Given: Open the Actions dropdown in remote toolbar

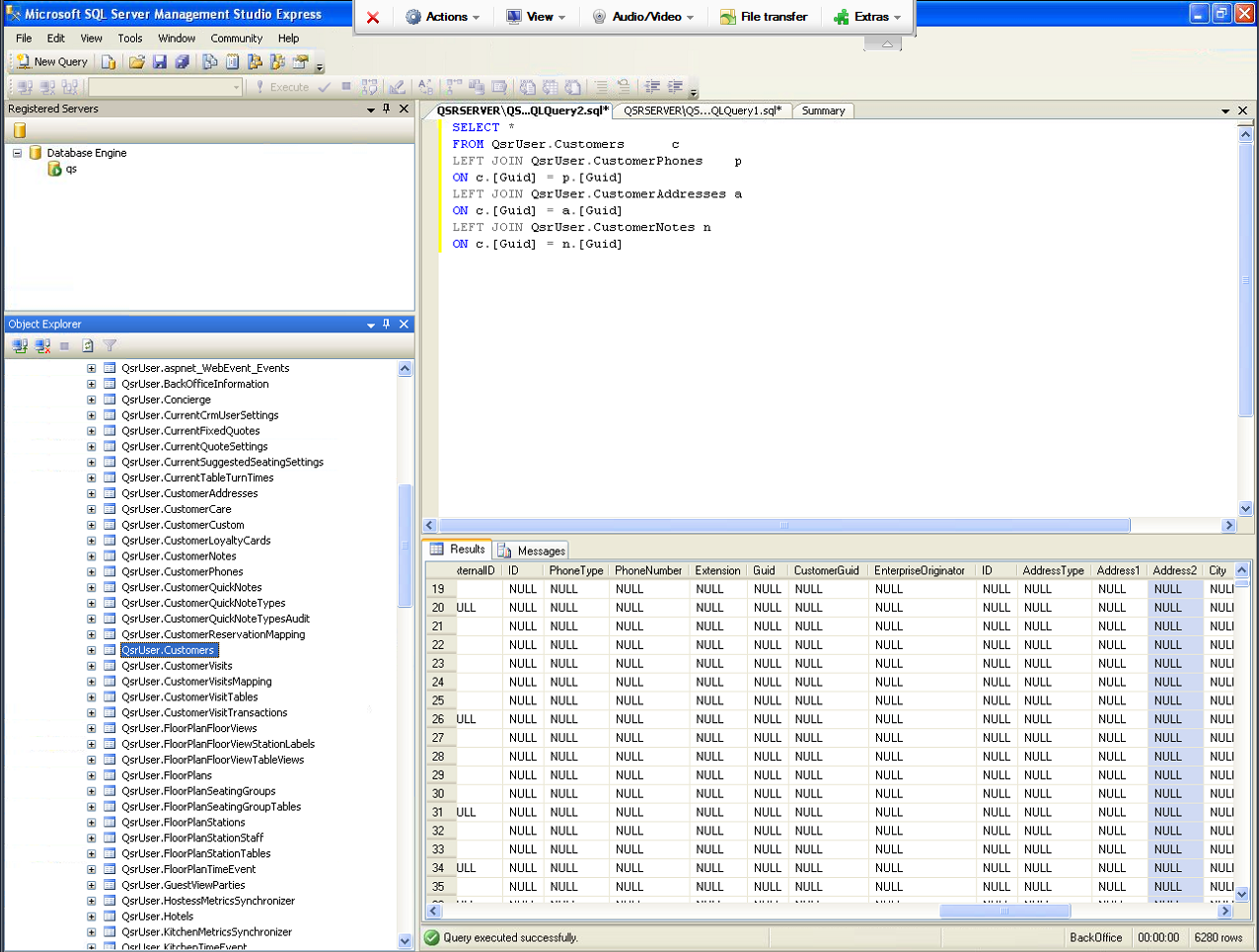Looking at the screenshot, I should (x=443, y=17).
